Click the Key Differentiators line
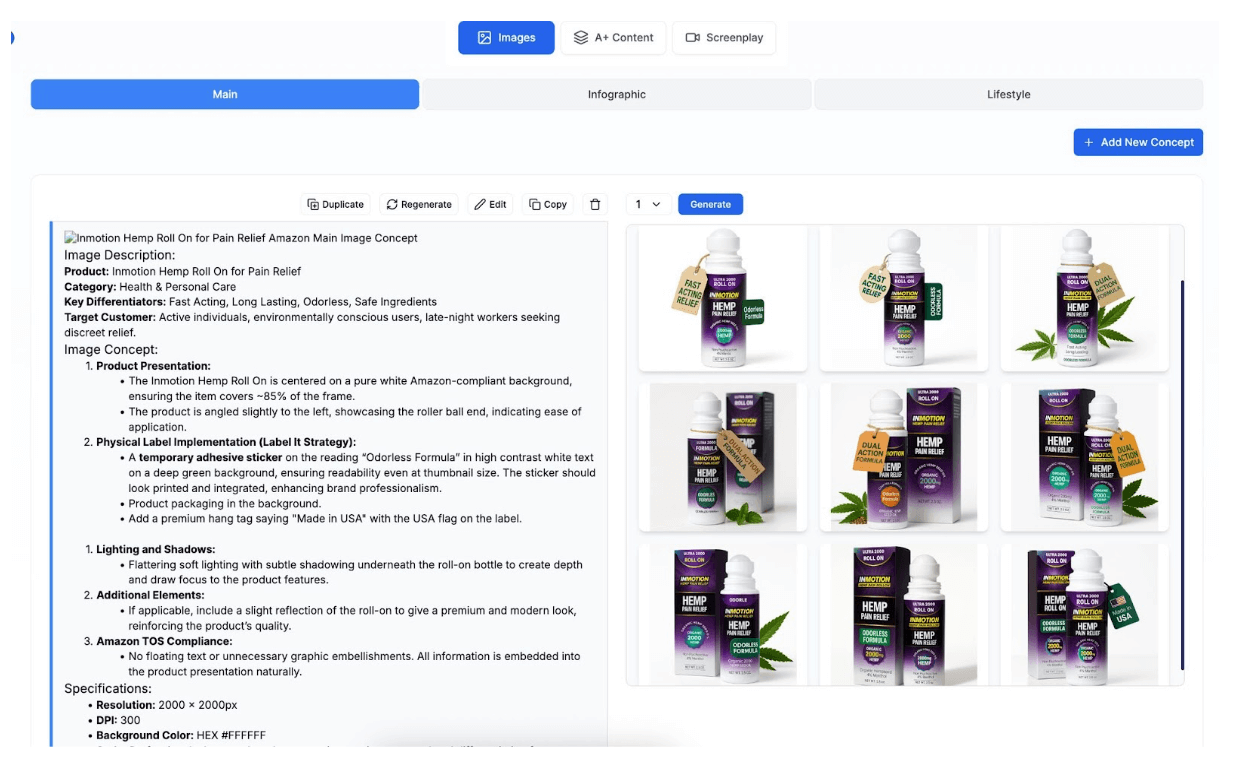Screen dimensions: 1244x765 pos(250,301)
